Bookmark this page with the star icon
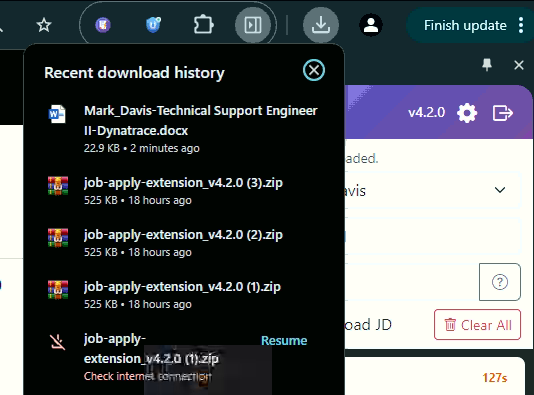534x395 pixels. coord(44,25)
